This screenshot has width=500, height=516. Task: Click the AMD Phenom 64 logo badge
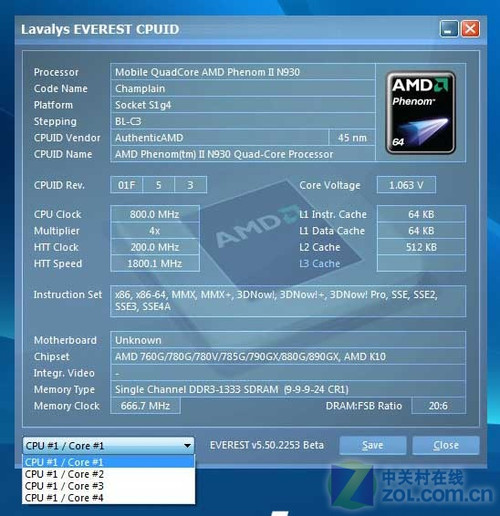pos(421,113)
